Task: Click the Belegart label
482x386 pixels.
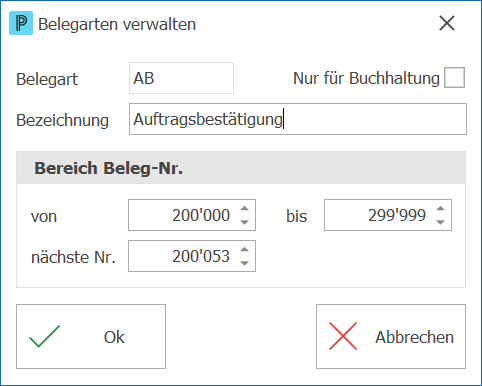Action: pos(47,80)
